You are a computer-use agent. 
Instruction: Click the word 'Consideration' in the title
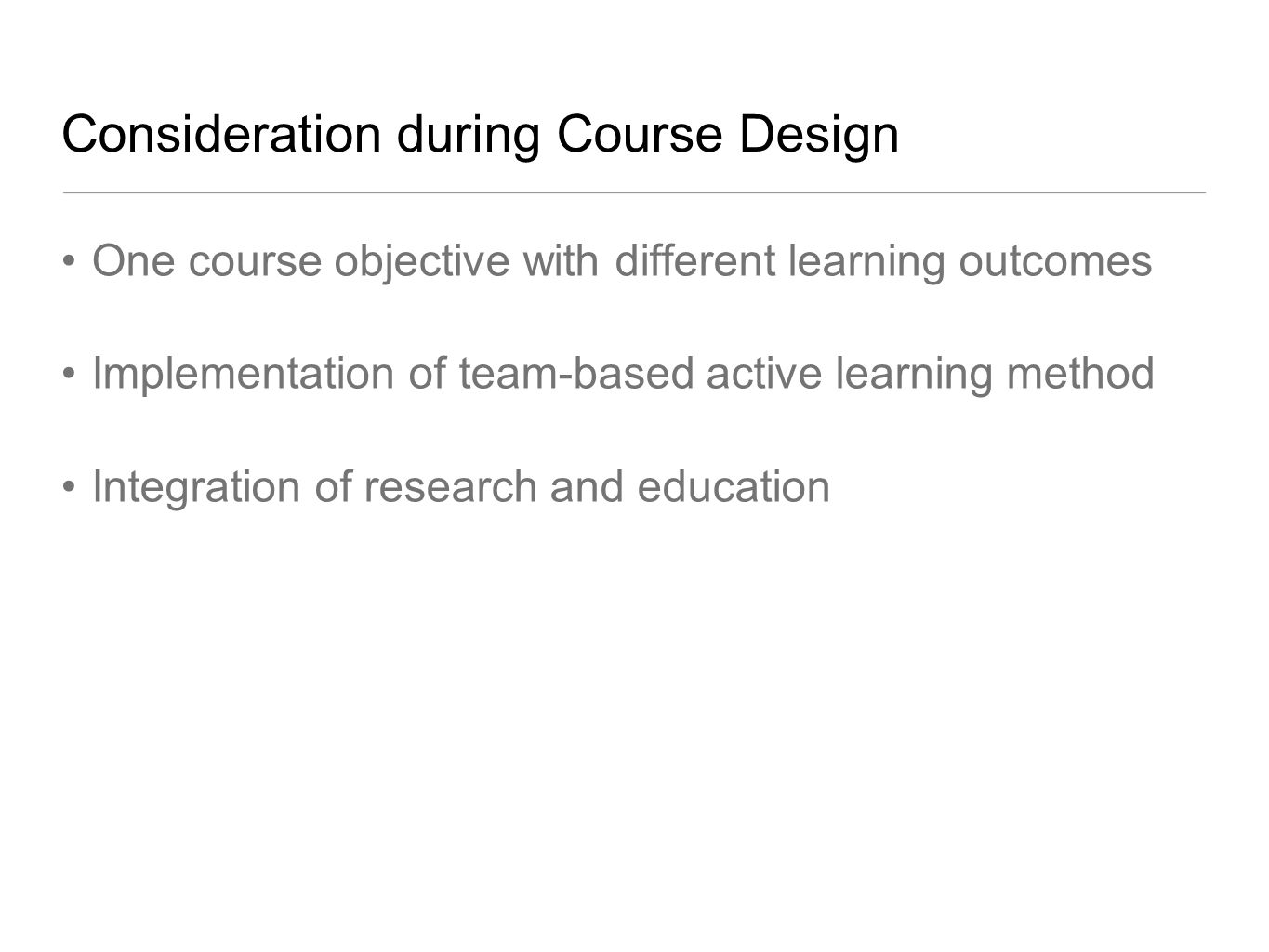[220, 135]
